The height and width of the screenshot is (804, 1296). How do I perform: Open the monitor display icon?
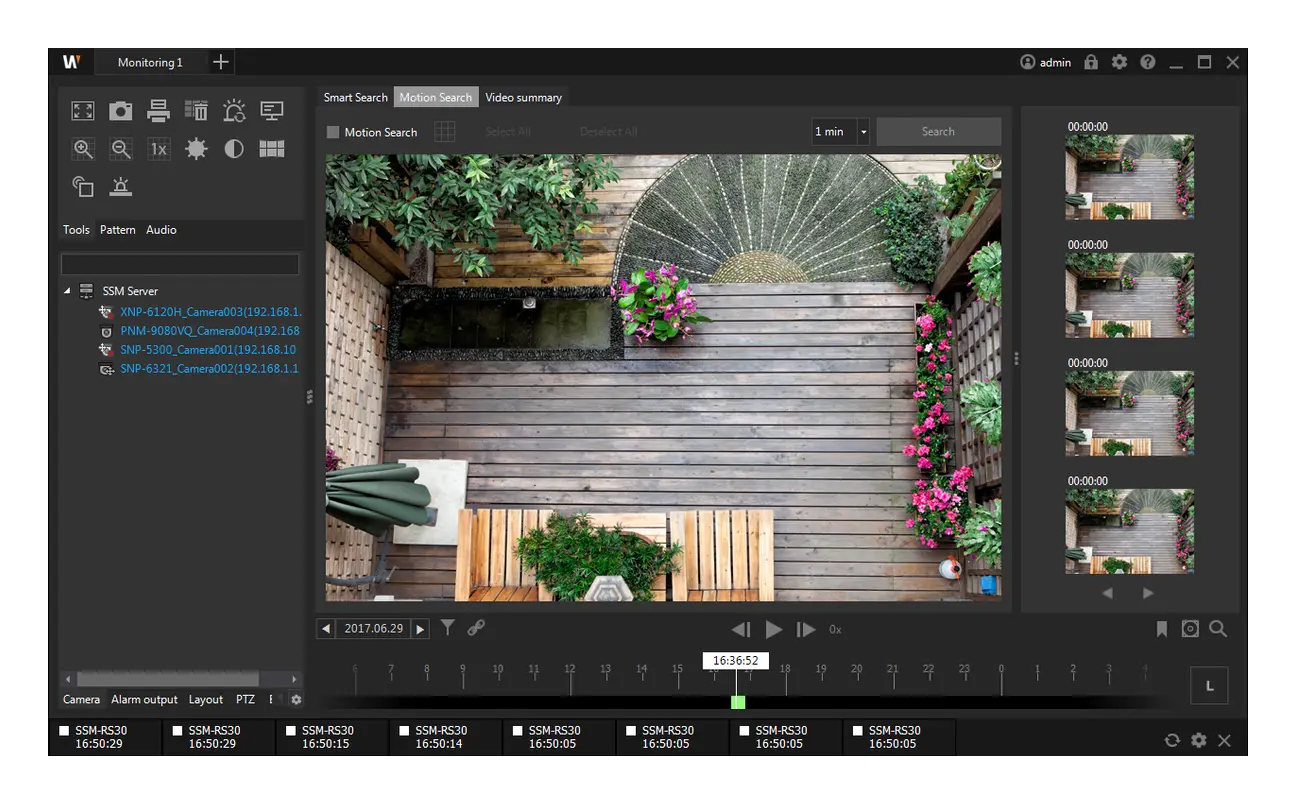272,111
